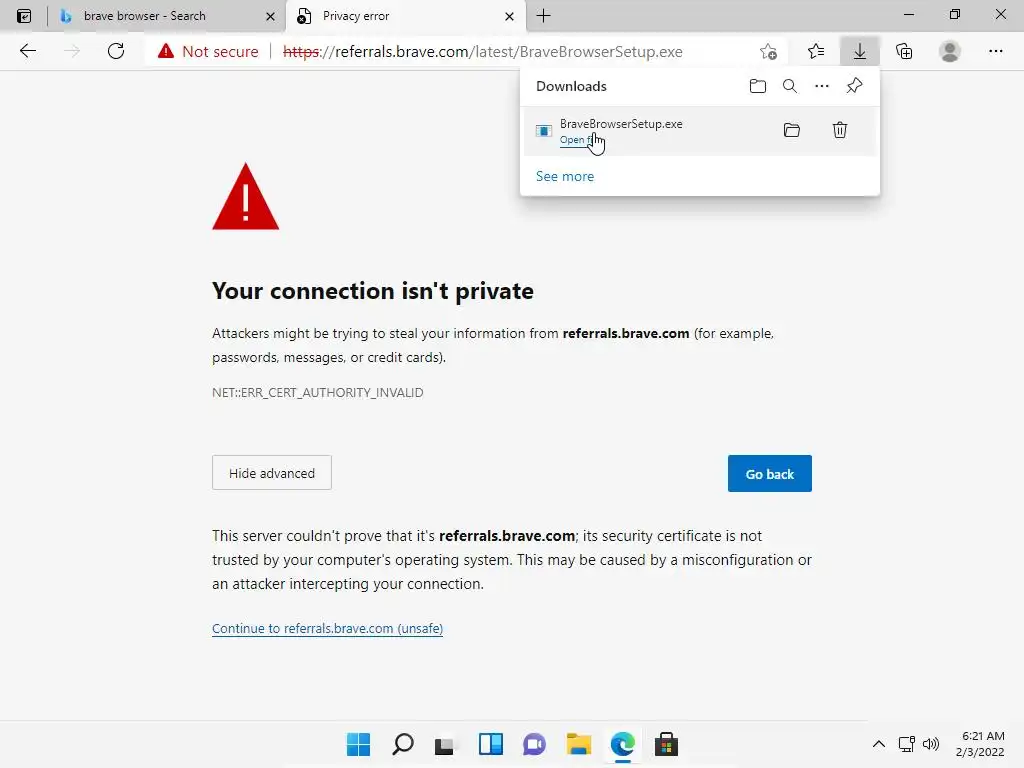
Task: Click the address bar URL
Action: pos(480,51)
